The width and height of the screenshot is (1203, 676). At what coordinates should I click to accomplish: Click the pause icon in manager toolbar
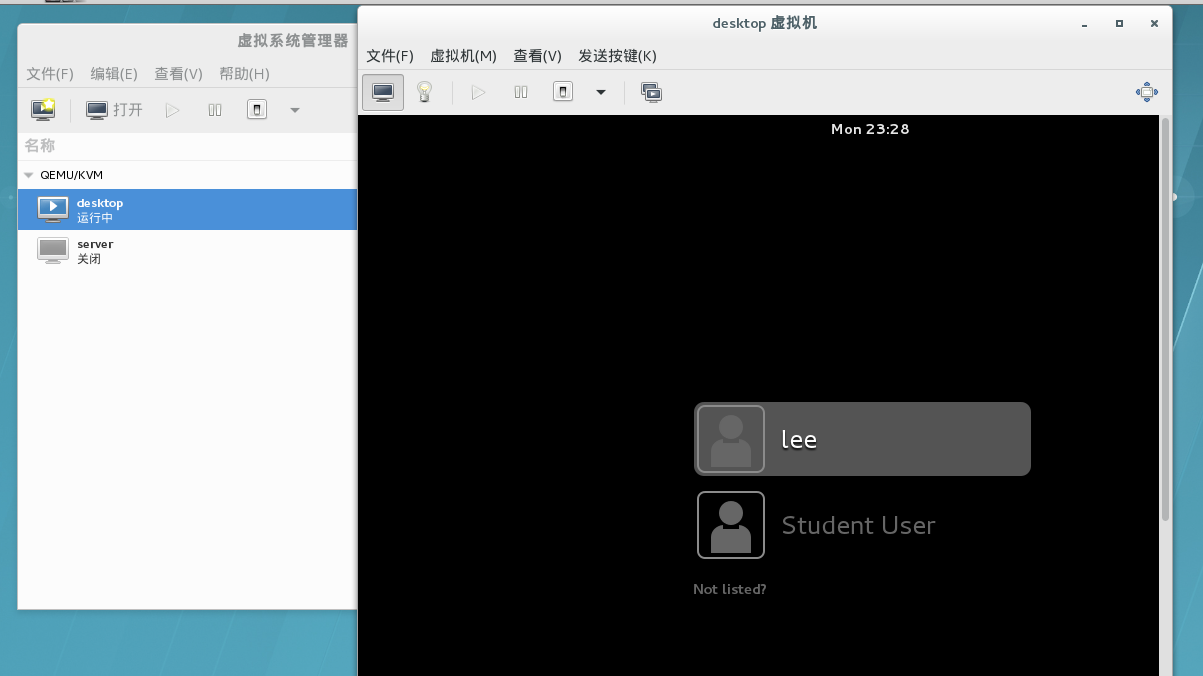(215, 110)
